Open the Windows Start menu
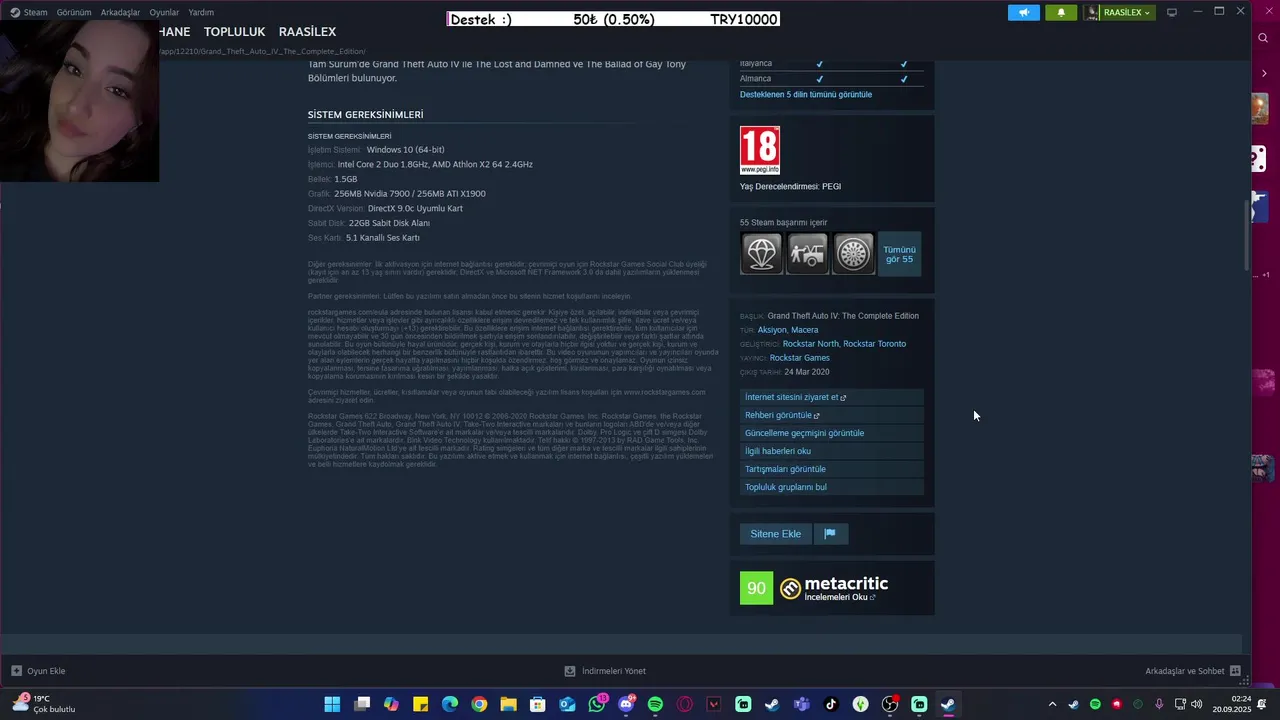This screenshot has height=720, width=1280. click(x=332, y=704)
